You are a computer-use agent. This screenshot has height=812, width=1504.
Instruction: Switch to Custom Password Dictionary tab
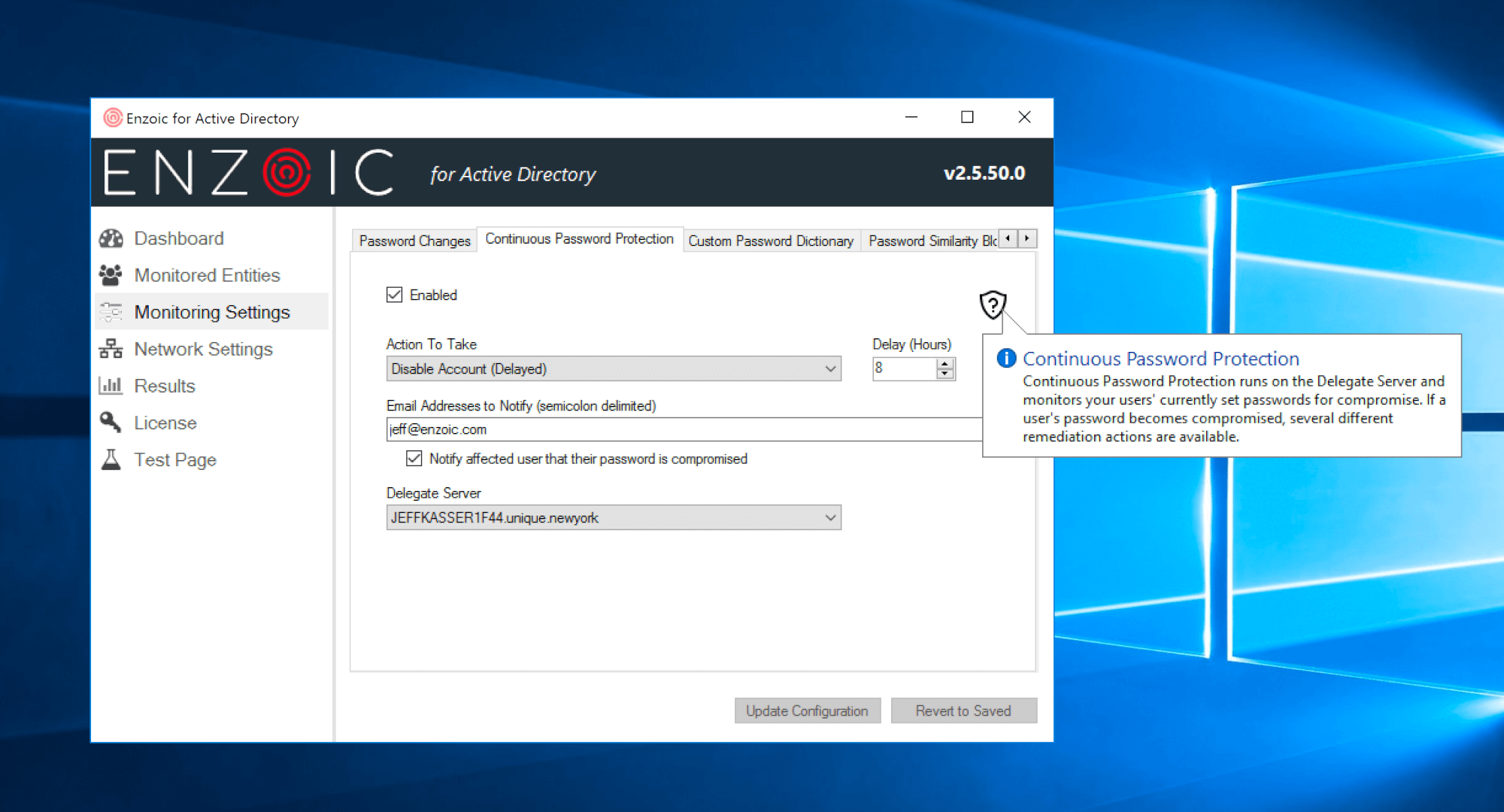pyautogui.click(x=771, y=241)
